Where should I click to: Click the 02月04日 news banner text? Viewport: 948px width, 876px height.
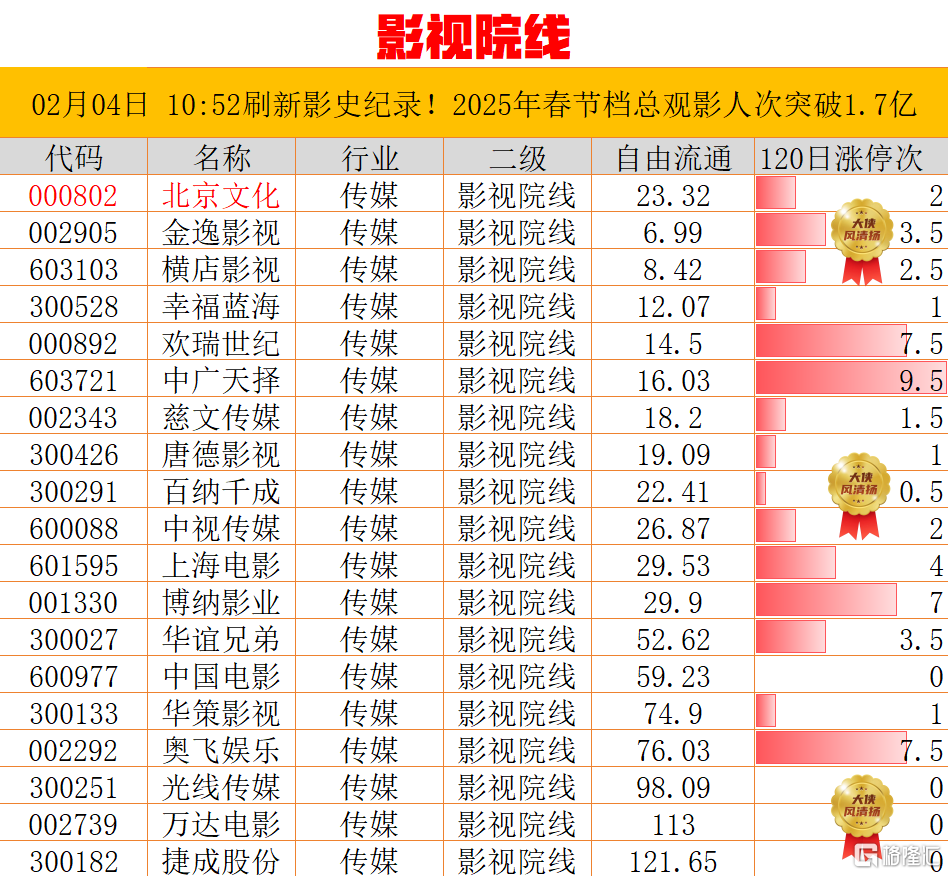click(x=473, y=105)
